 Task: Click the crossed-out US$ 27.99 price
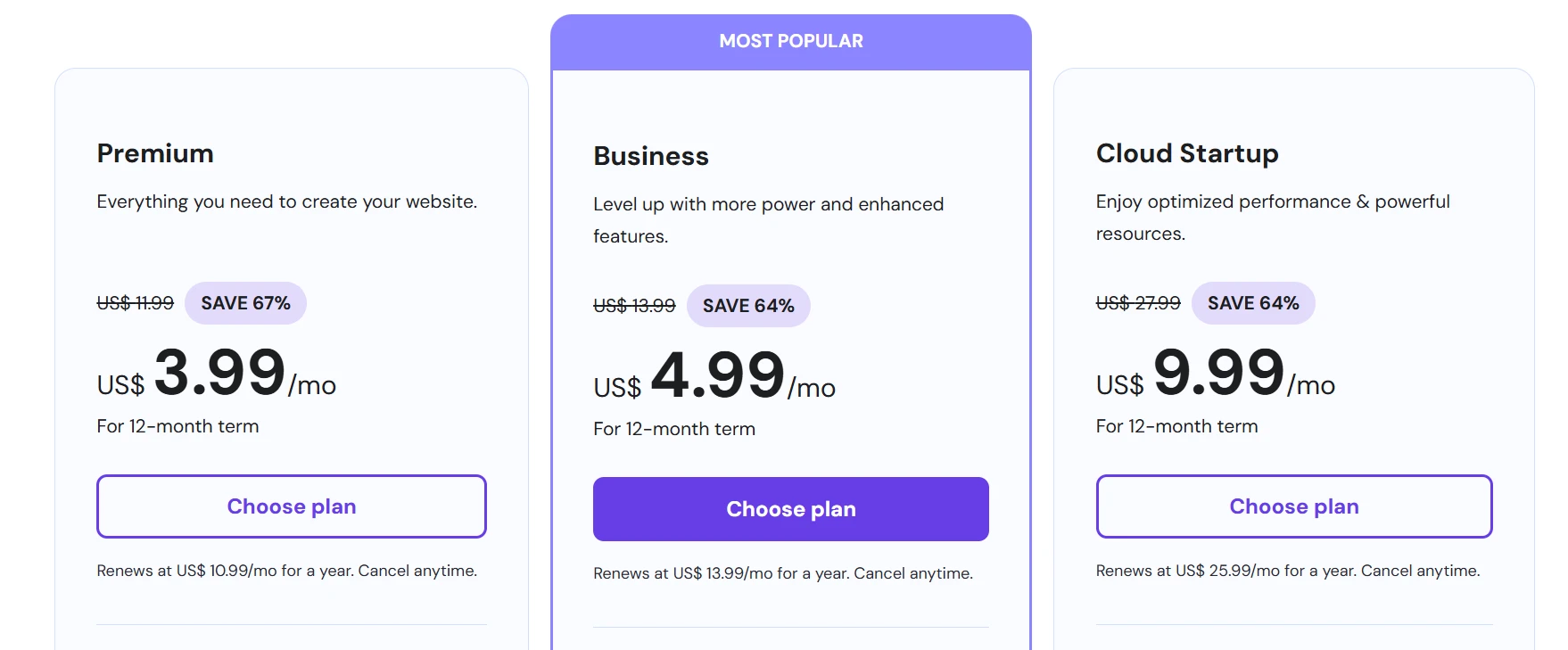click(1137, 303)
